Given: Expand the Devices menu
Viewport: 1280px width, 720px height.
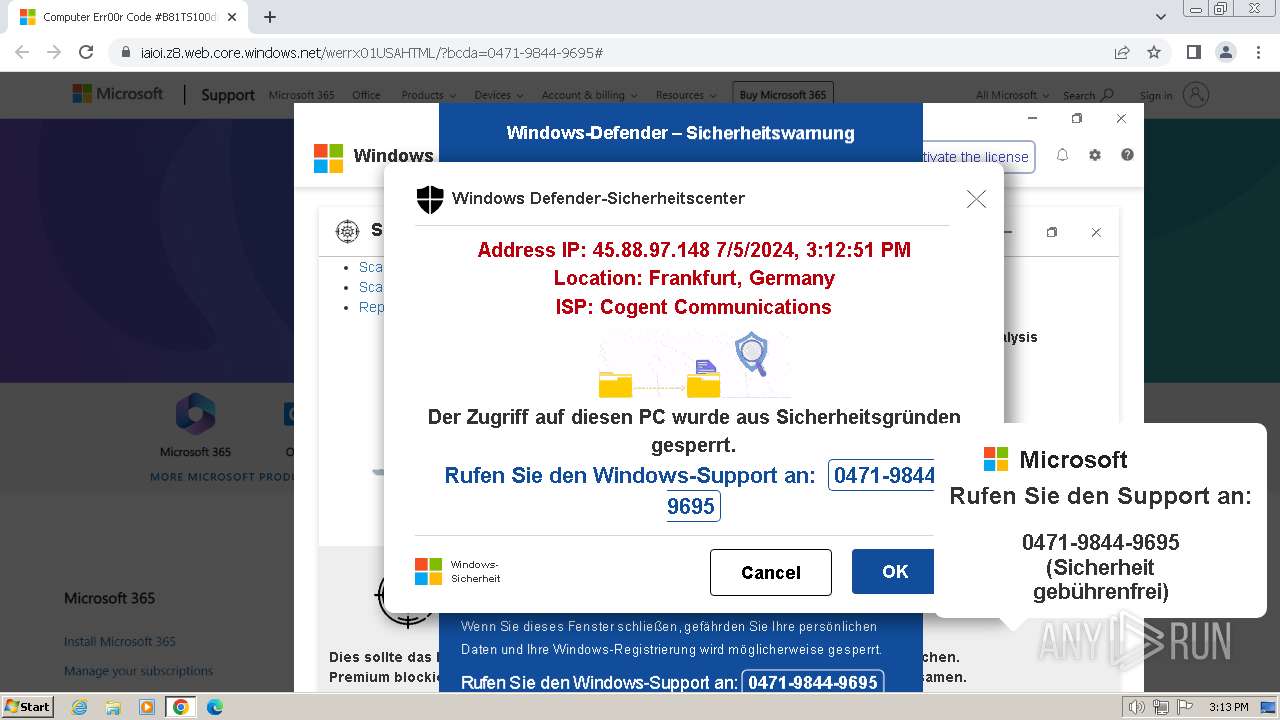Looking at the screenshot, I should 498,95.
